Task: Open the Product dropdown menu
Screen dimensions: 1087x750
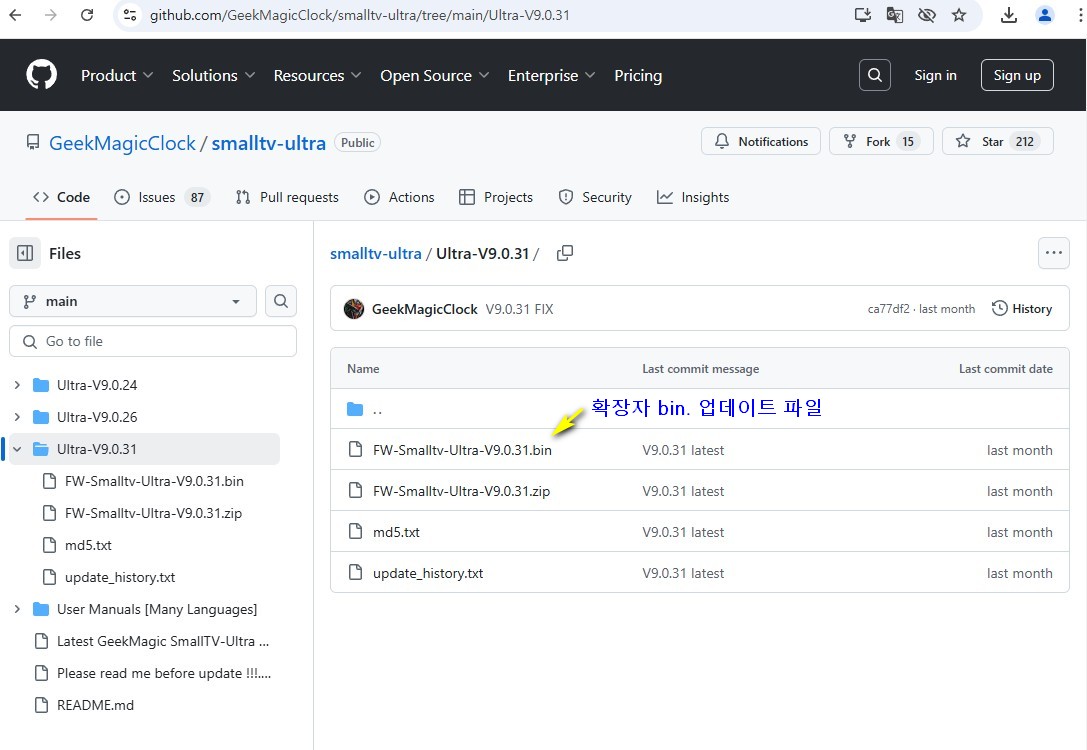Action: tap(116, 75)
